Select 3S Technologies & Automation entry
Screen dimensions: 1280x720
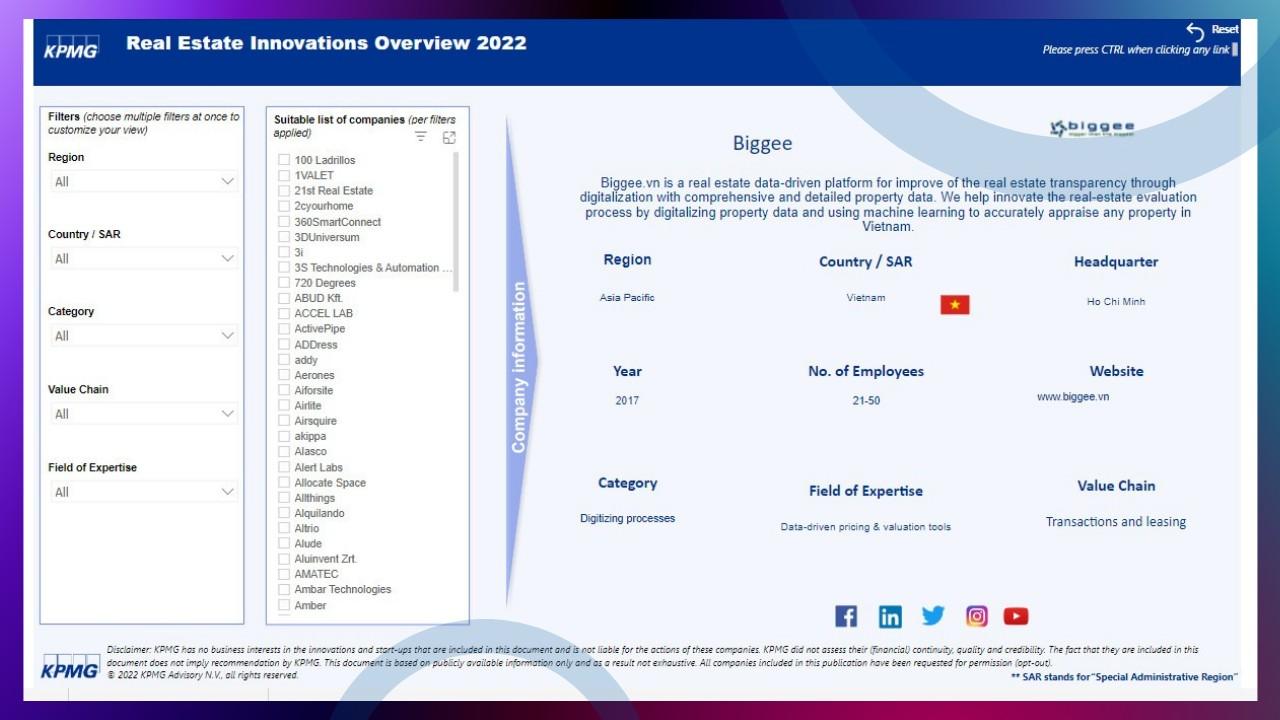[x=373, y=268]
